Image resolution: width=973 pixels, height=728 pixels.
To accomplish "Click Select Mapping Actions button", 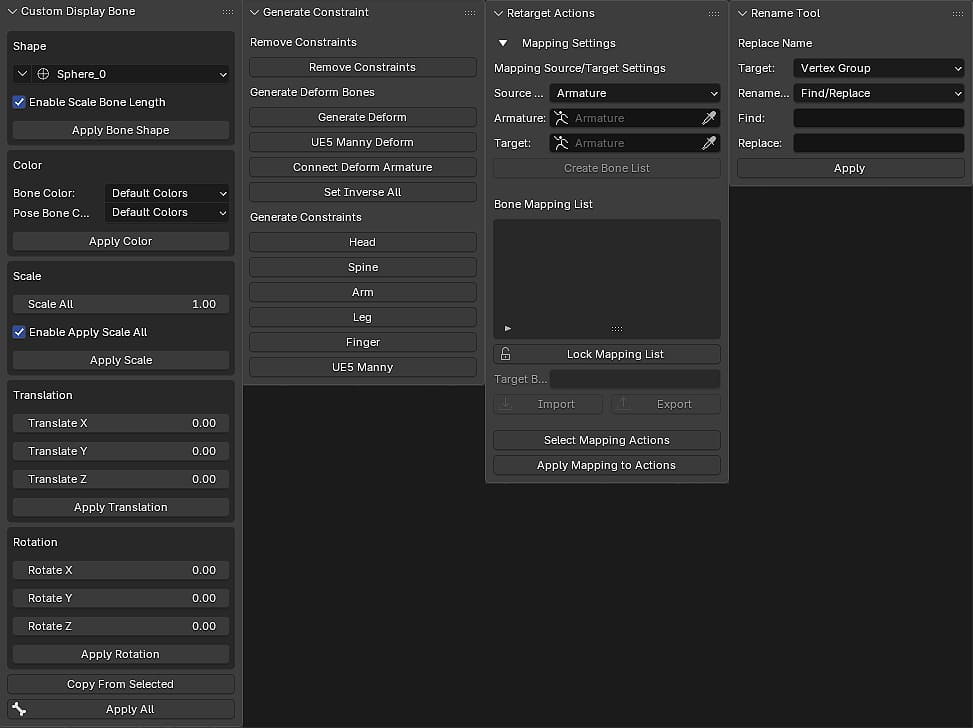I will coord(607,440).
